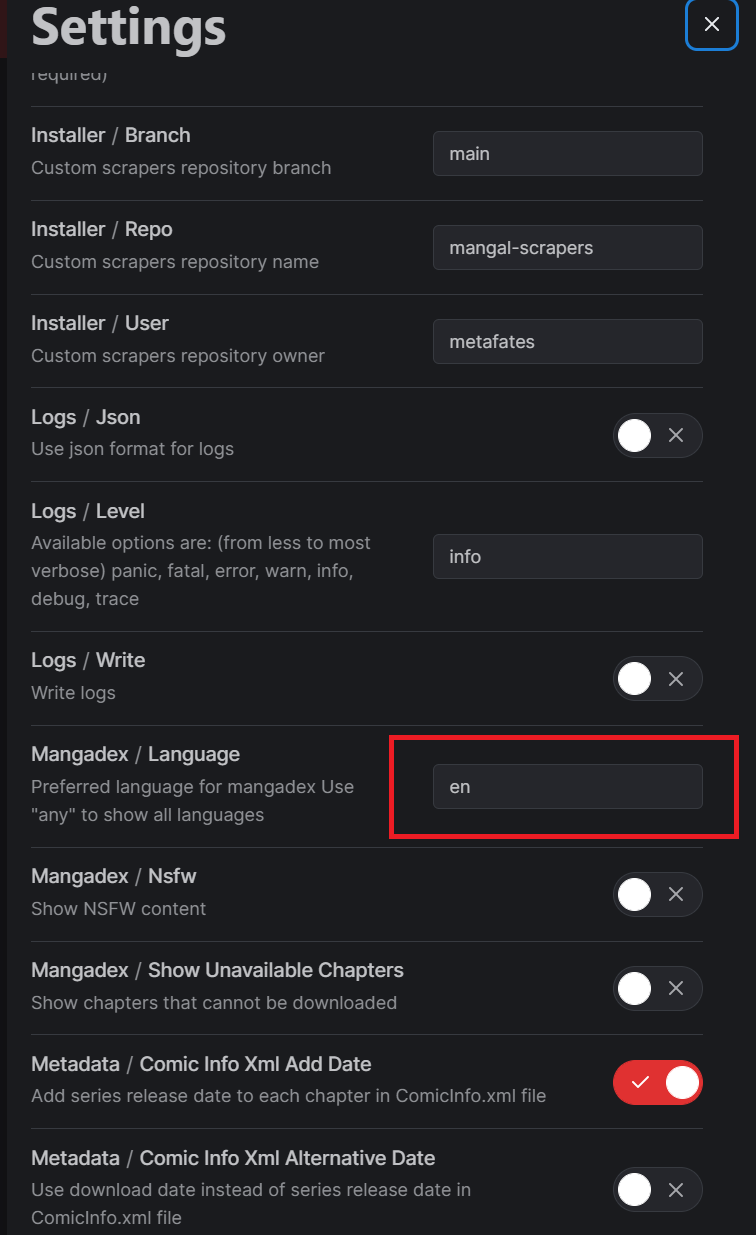
Task: Select the Mangadex Language field showing en
Action: pyautogui.click(x=567, y=786)
